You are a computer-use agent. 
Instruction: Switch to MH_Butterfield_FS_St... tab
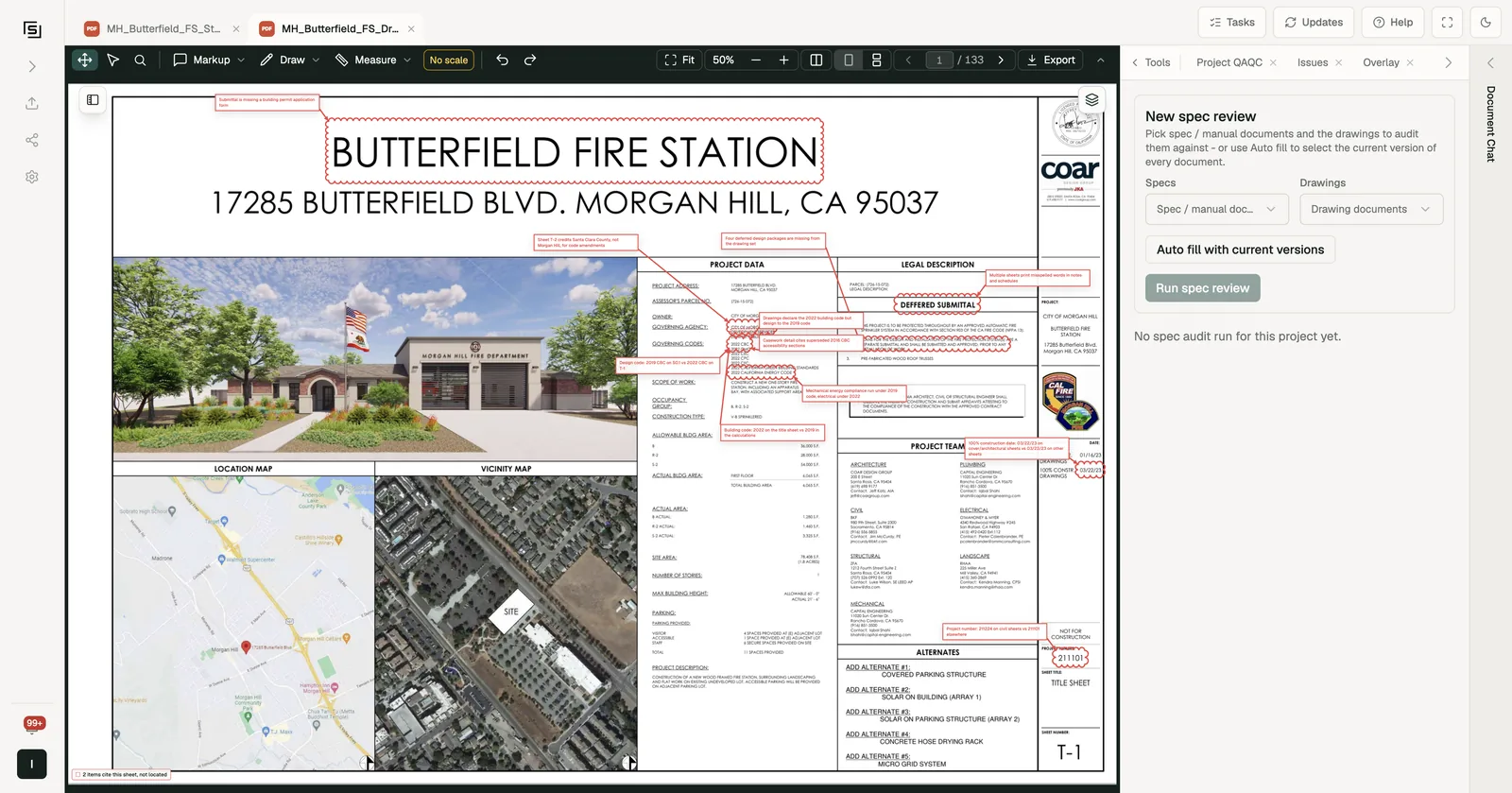click(163, 29)
